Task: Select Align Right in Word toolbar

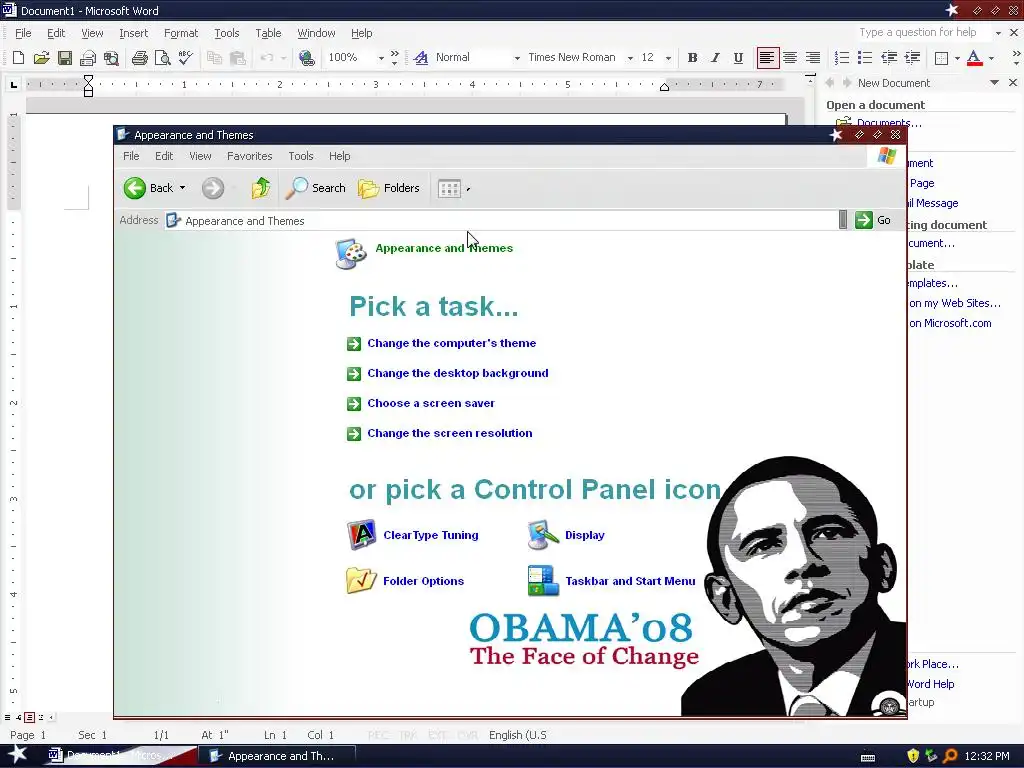Action: pyautogui.click(x=812, y=58)
